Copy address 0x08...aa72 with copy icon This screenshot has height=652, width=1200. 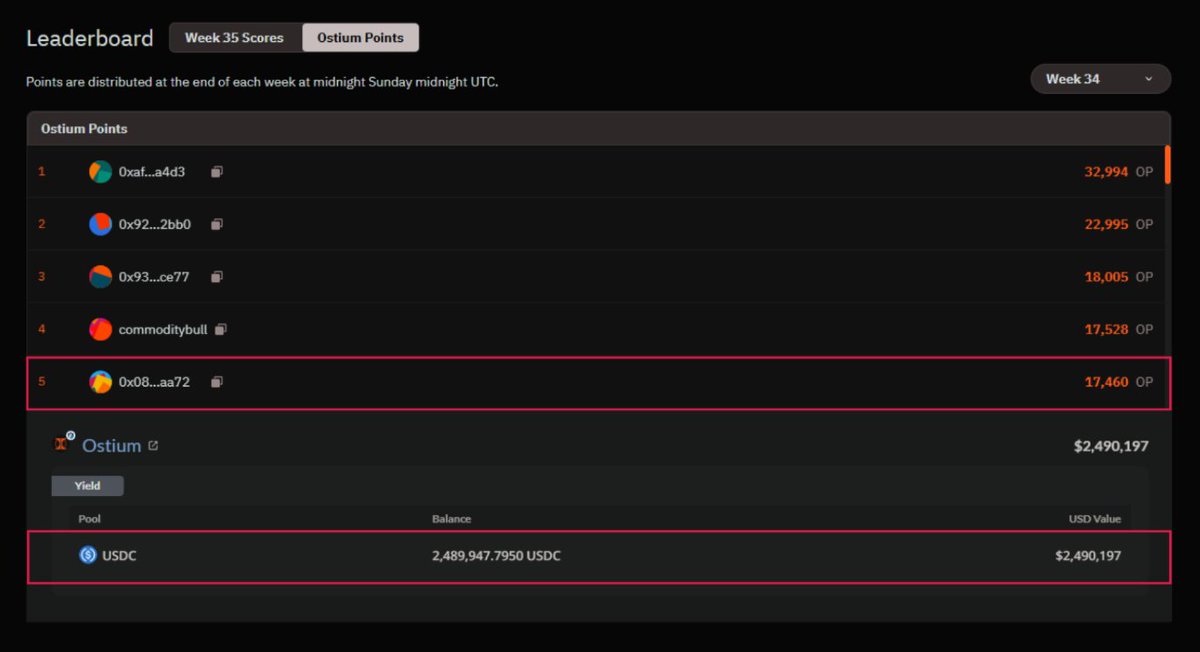(217, 381)
